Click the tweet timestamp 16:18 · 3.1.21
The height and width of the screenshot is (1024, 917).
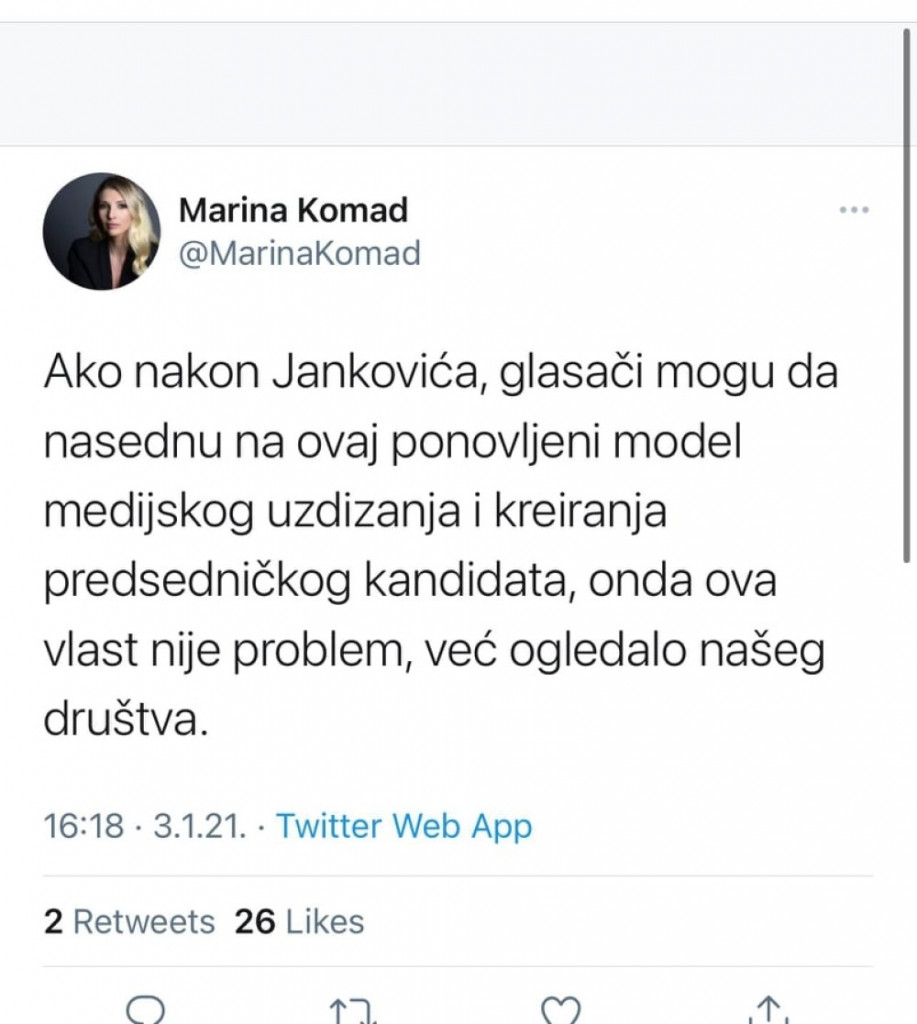145,826
